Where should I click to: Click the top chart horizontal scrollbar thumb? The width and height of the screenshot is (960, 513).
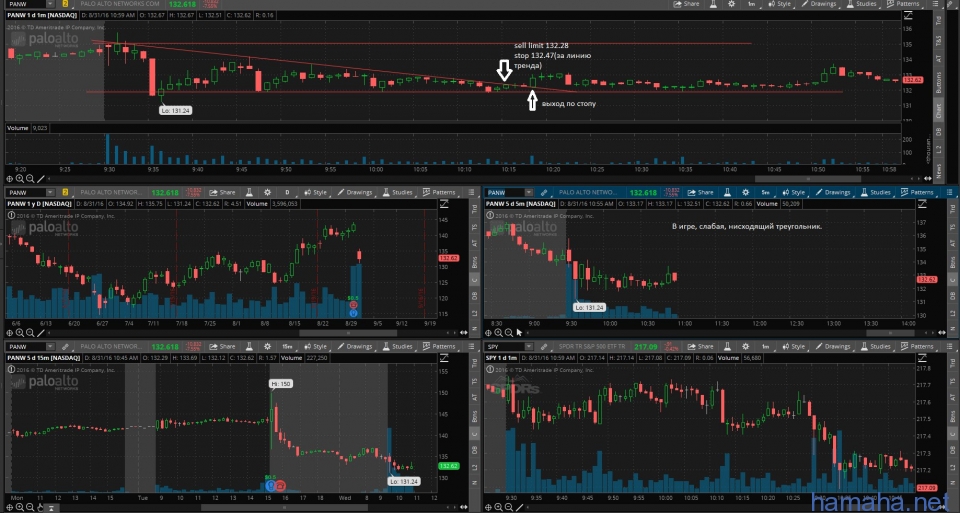click(808, 179)
